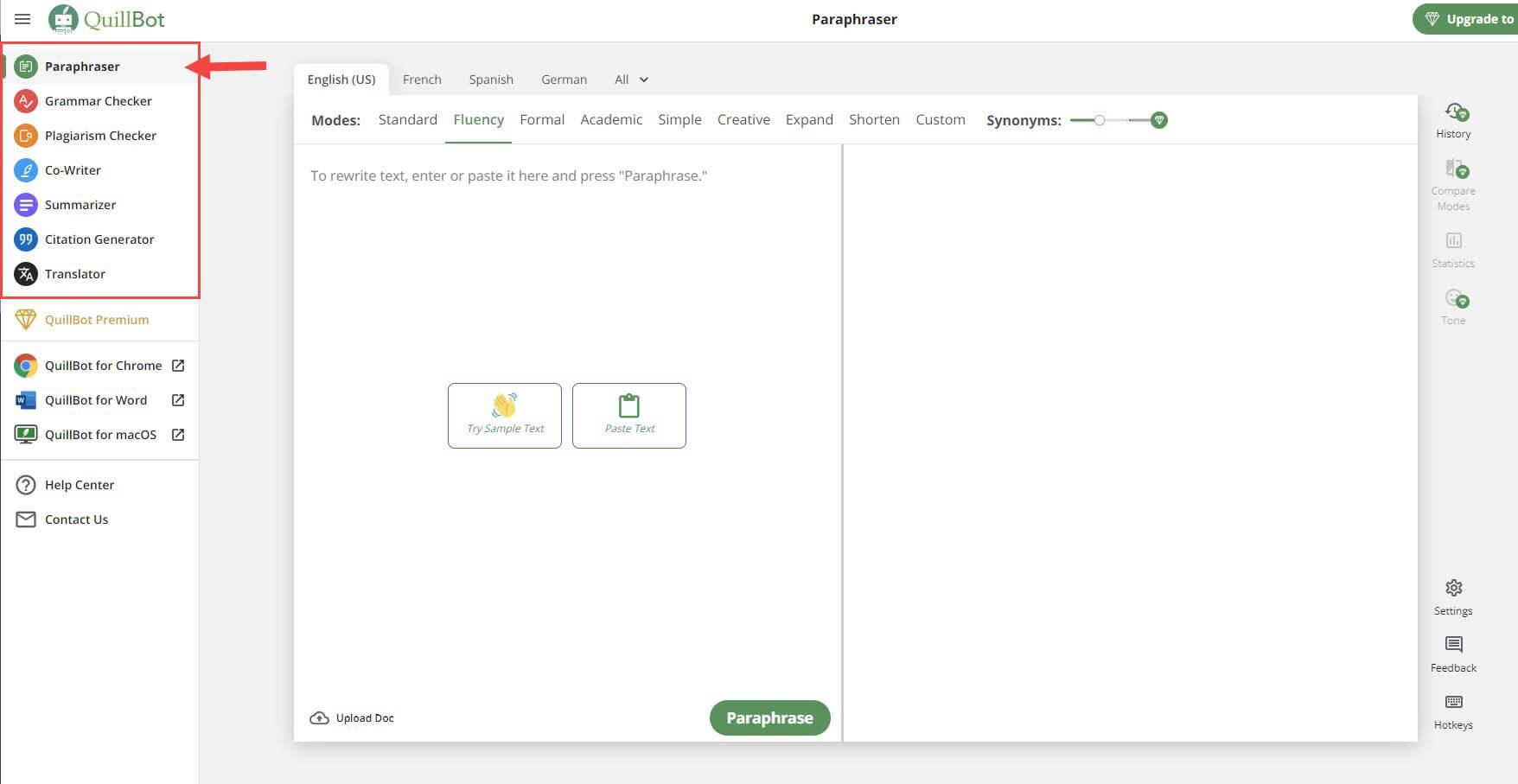Collapse the sidebar with the hamburger menu
Viewport: 1518px width, 784px height.
pos(22,18)
